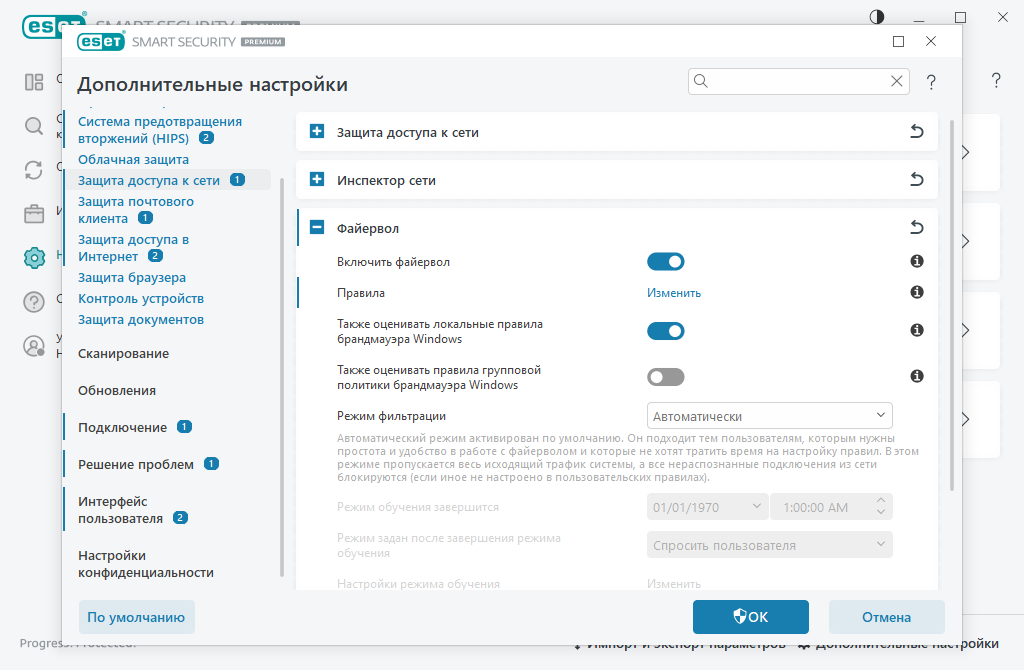Open setup gear icon in main sidebar
Screen dimensions: 1024x670
(34, 258)
